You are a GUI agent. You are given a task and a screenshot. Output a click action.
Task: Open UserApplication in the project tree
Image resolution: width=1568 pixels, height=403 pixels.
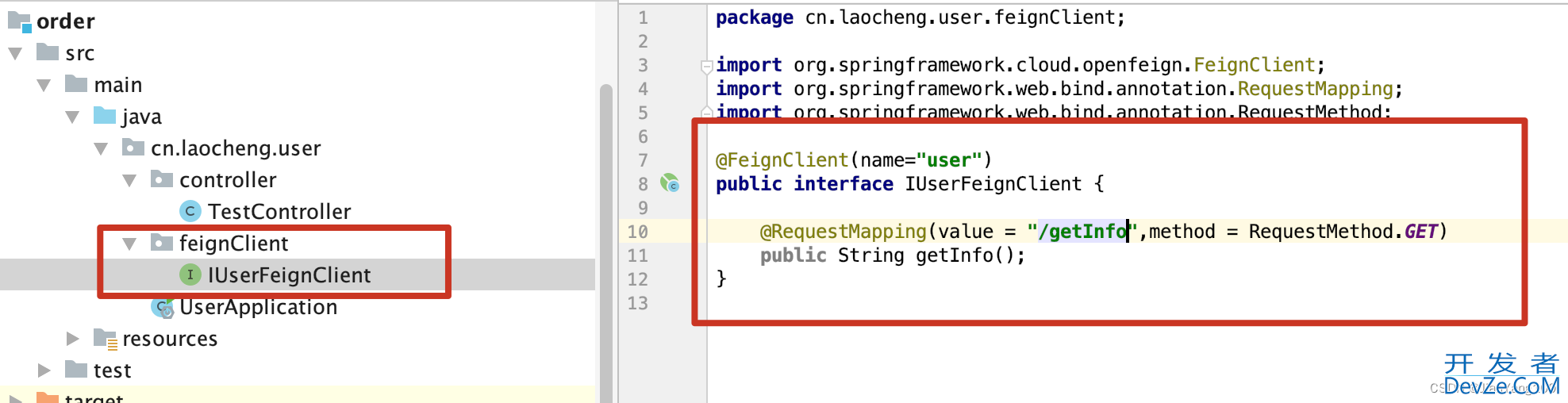(x=258, y=307)
